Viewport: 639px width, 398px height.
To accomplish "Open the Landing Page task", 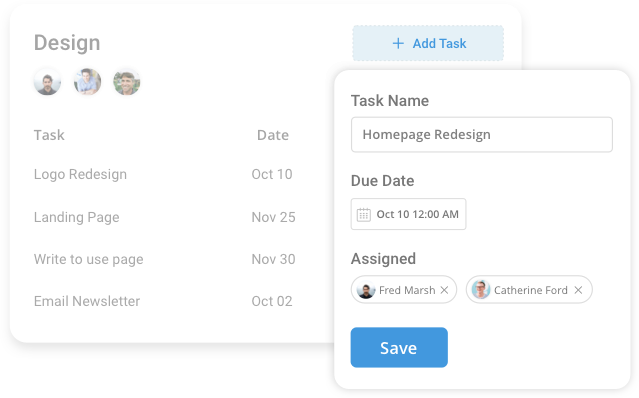I will coord(77,217).
